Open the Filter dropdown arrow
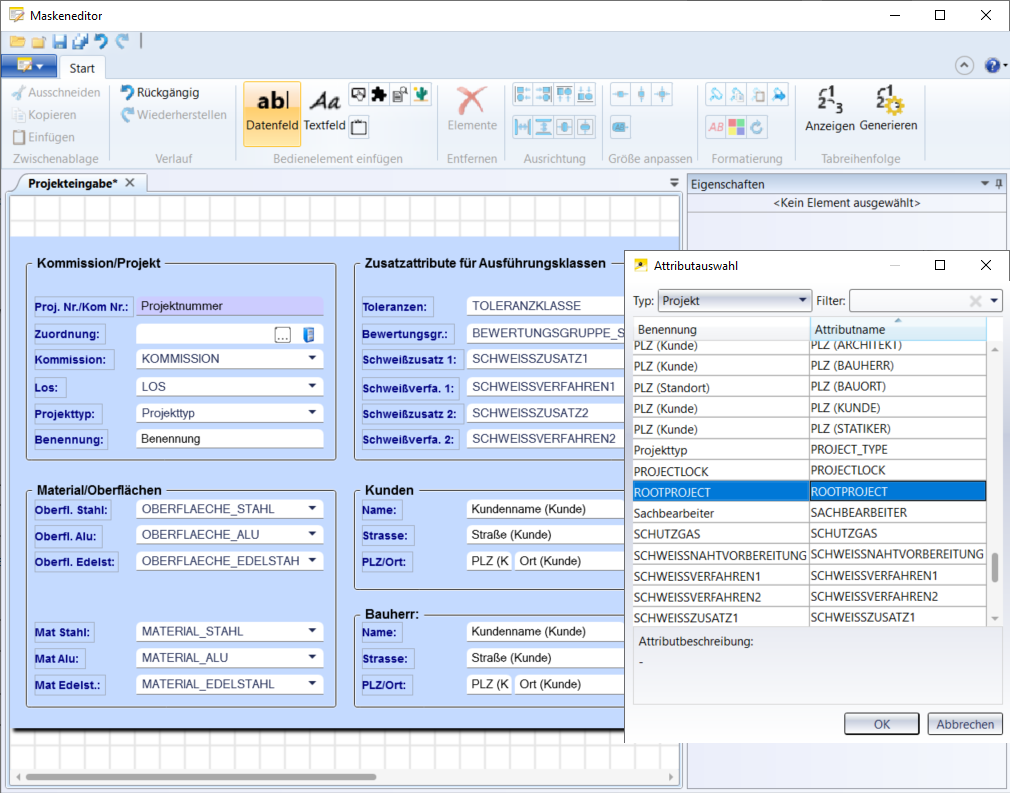Screen dimensions: 1010x793 (994, 300)
